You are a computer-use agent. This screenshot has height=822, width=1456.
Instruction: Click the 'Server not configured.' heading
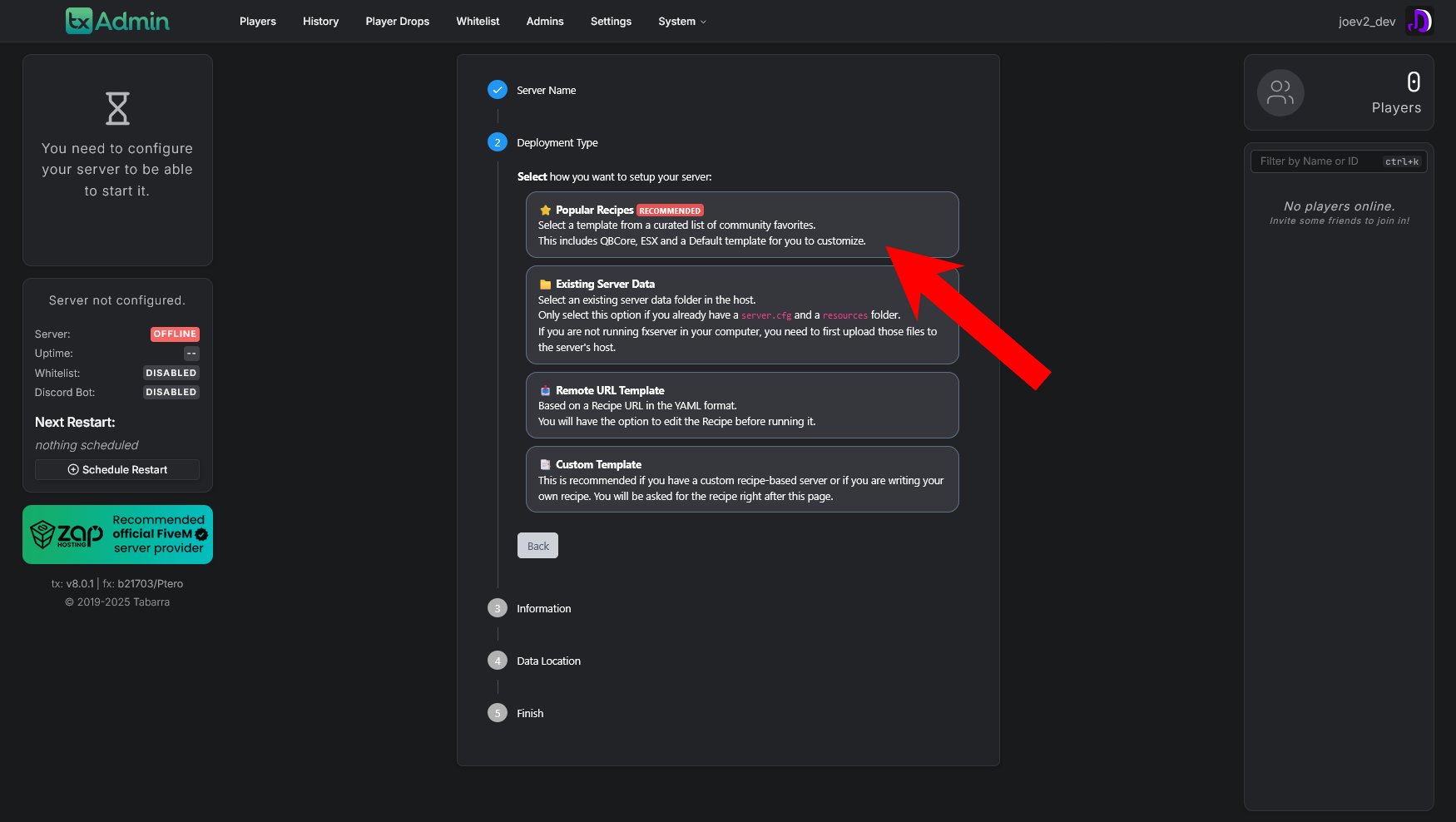pos(117,300)
